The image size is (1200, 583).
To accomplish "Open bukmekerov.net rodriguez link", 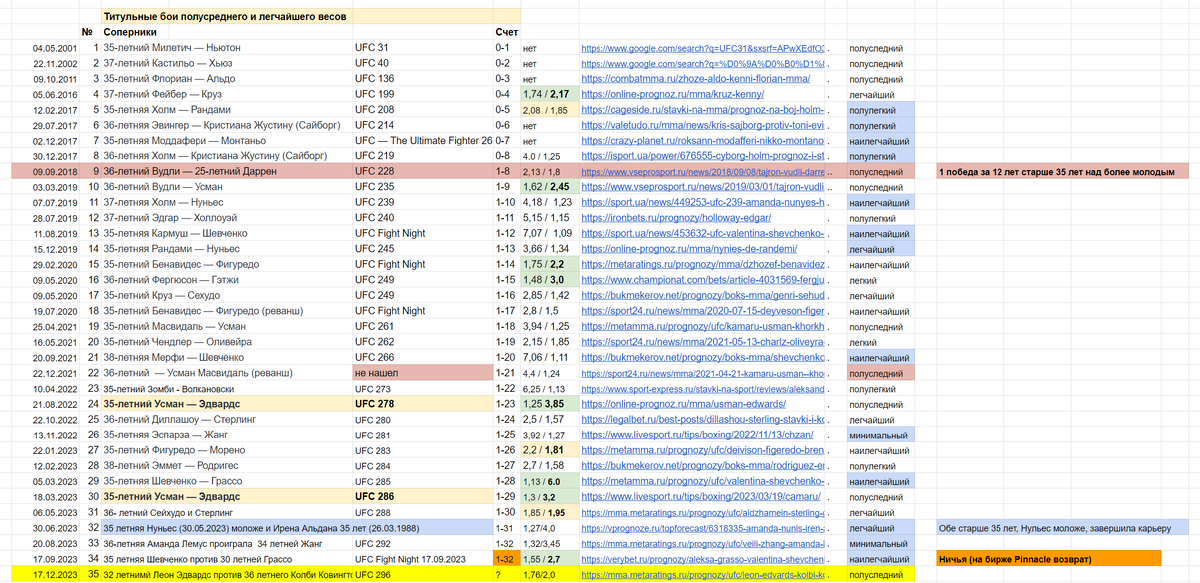I will tap(702, 466).
